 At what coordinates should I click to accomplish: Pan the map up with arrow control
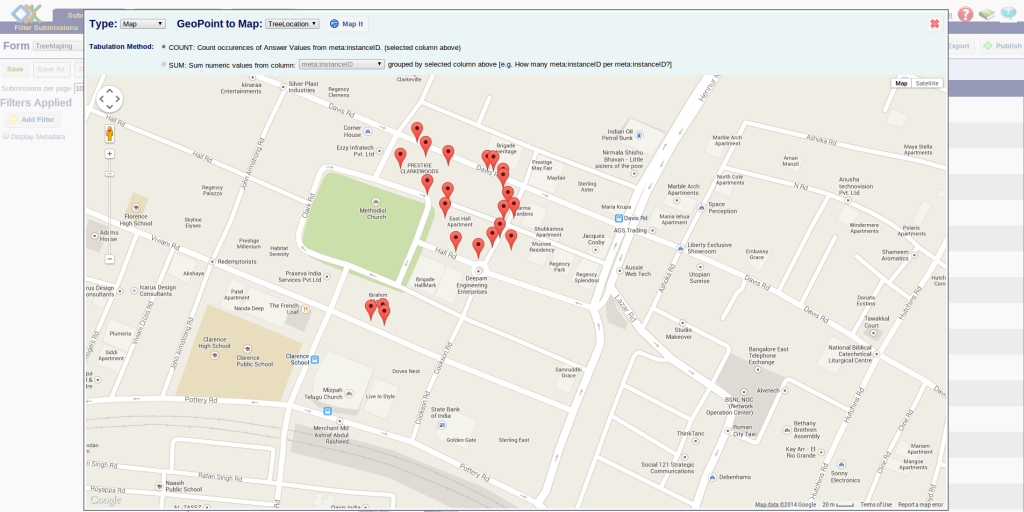coord(109,91)
